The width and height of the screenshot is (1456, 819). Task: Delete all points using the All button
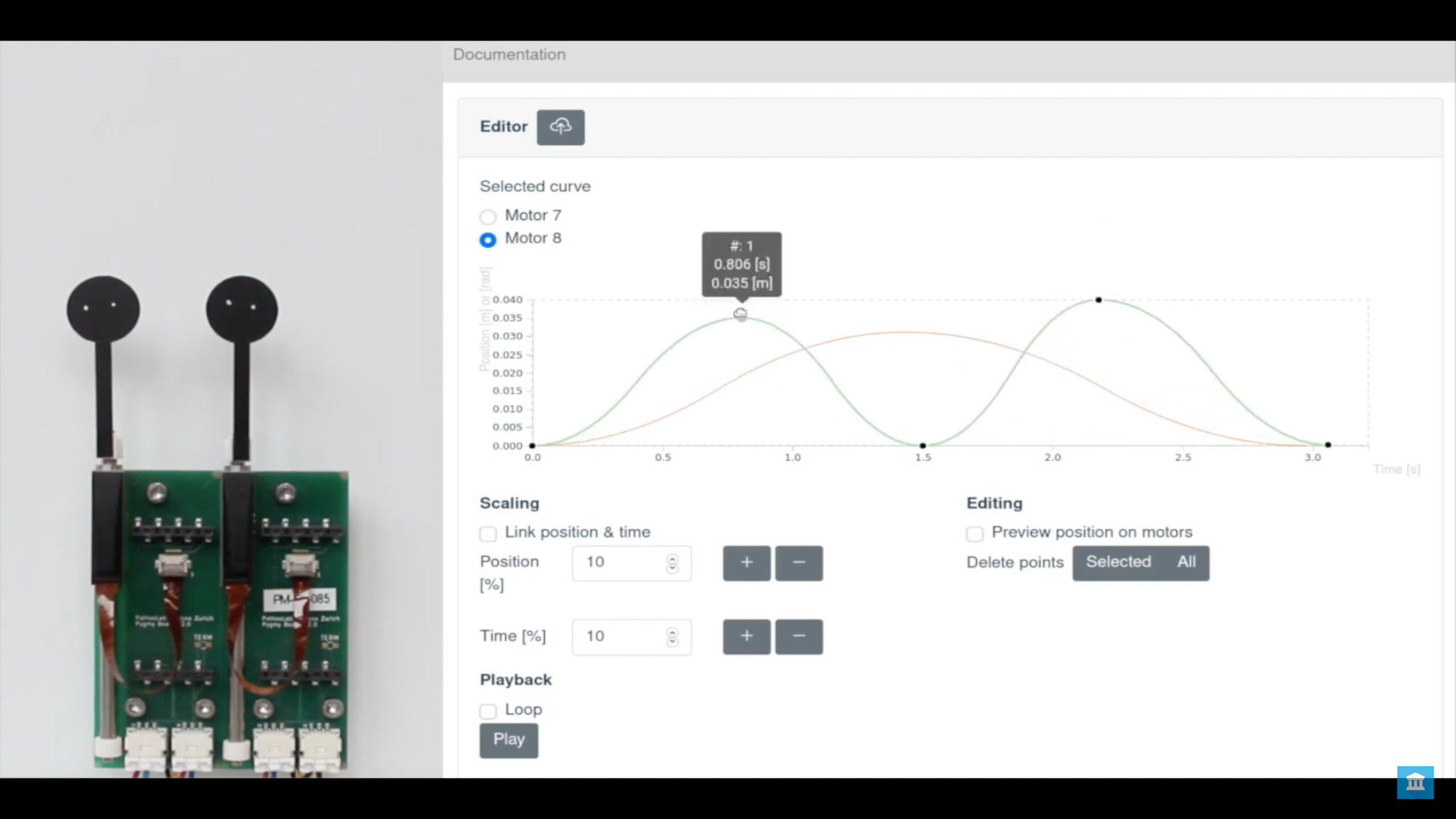click(1186, 561)
